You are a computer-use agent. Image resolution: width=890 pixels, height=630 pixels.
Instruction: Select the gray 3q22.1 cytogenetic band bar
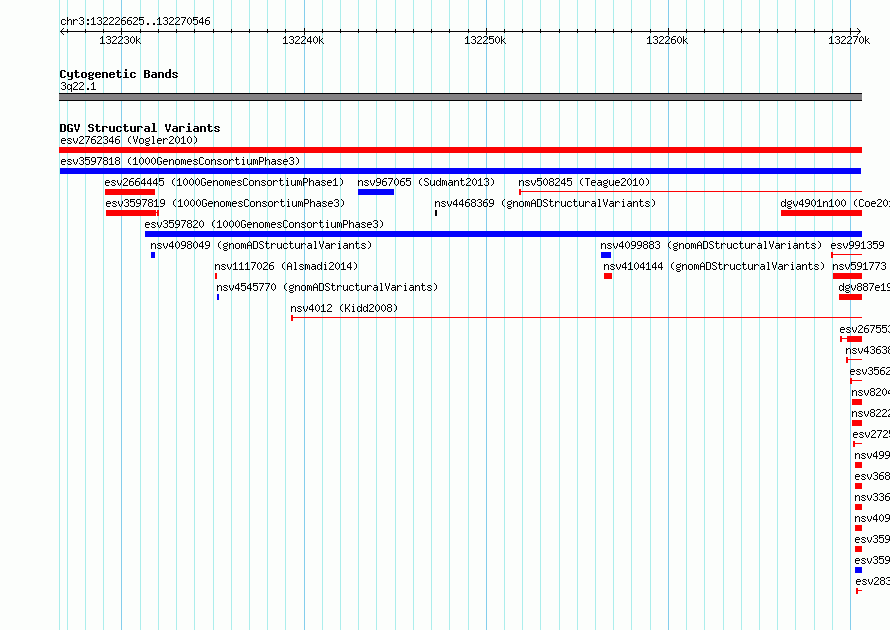point(460,97)
